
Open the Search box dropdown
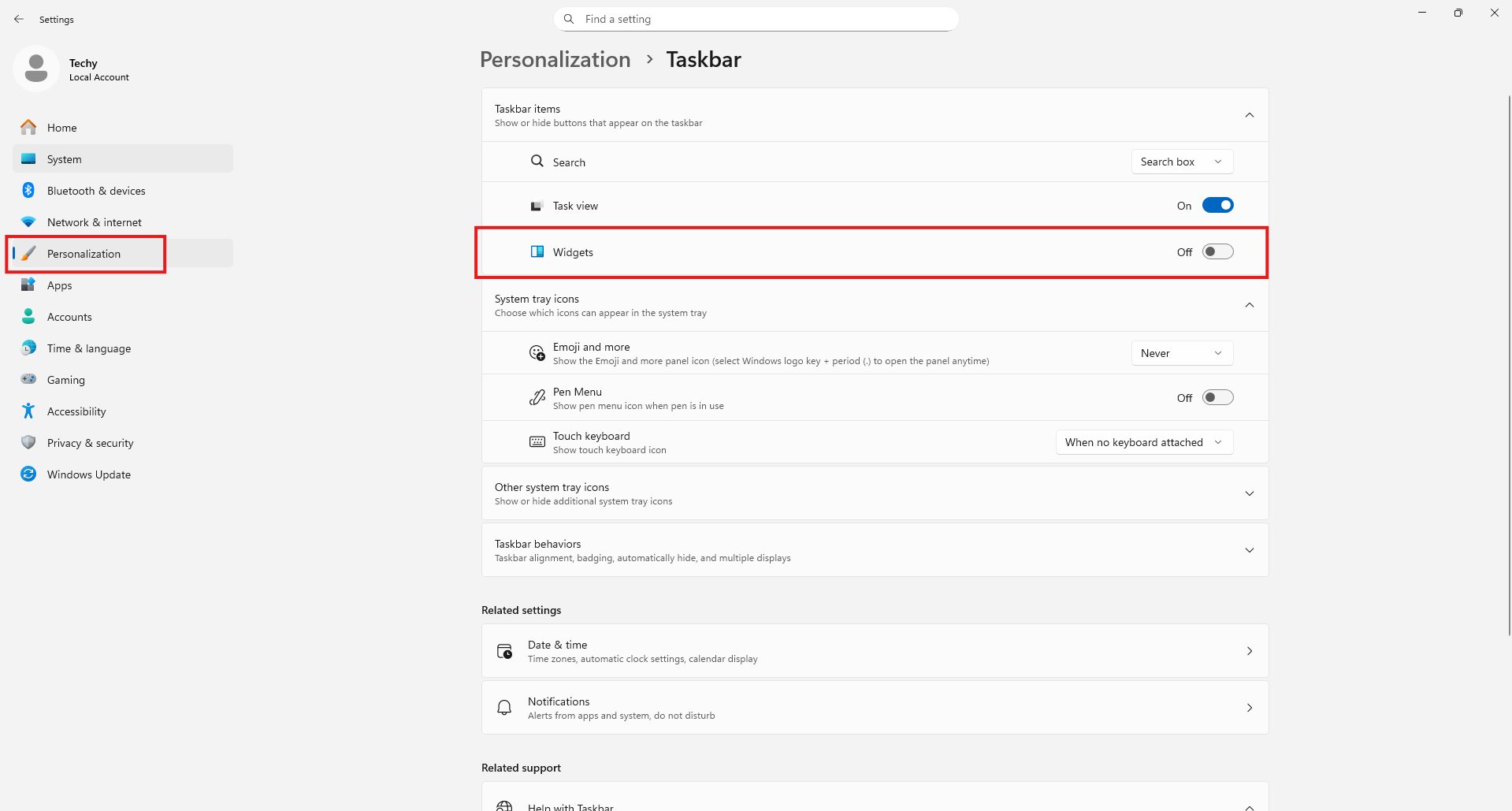pos(1182,162)
